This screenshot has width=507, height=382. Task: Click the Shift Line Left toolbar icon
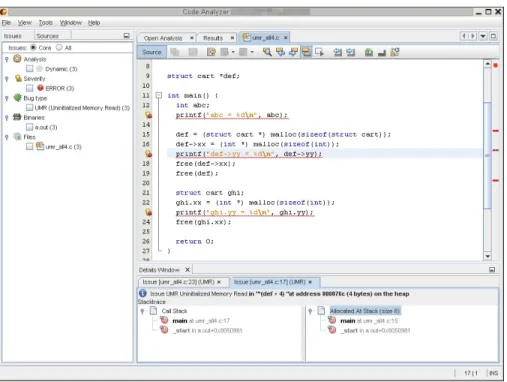pos(337,52)
